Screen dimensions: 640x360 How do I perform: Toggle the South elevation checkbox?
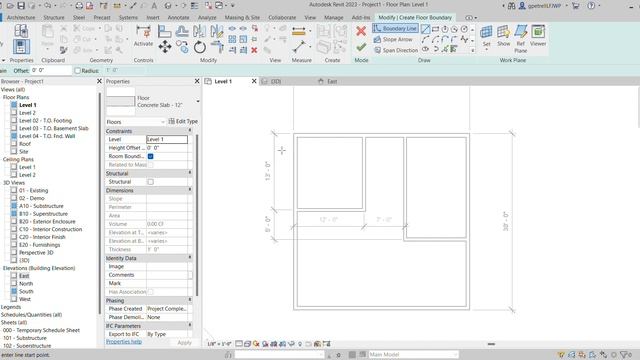pos(14,291)
